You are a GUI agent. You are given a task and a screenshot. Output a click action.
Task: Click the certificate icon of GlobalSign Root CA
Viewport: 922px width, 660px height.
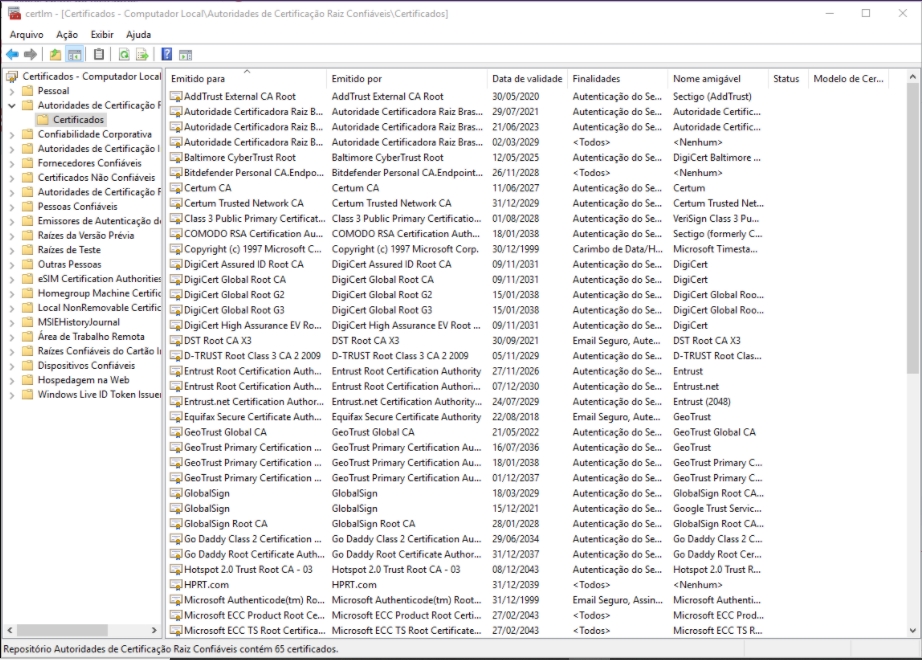pos(175,523)
